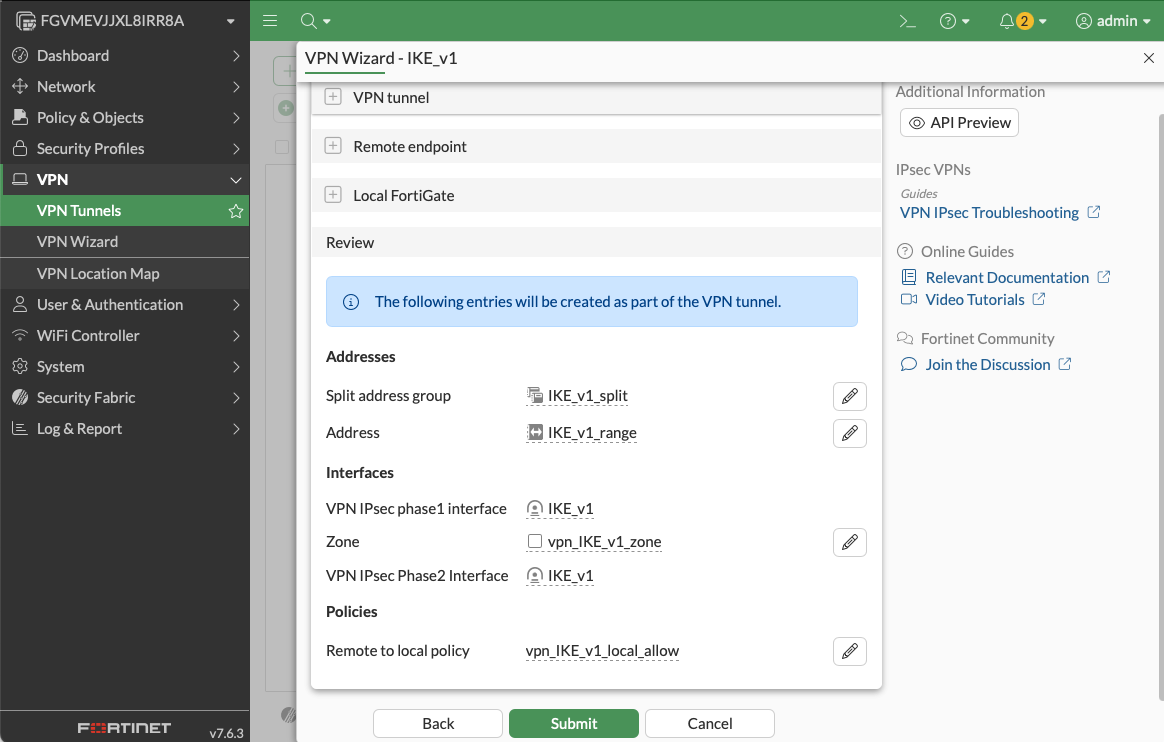The height and width of the screenshot is (742, 1164).
Task: Toggle favorite star for VPN Tunnels
Action: click(x=236, y=211)
